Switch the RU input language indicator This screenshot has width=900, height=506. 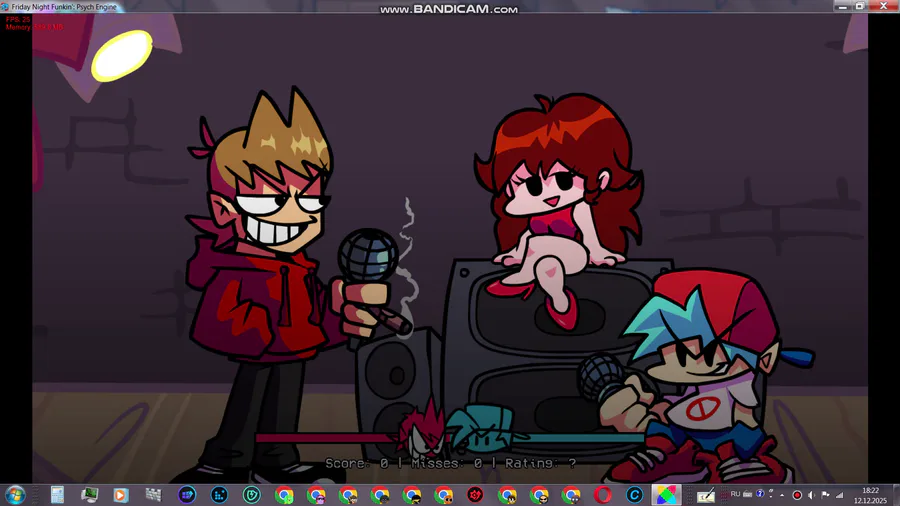(735, 494)
